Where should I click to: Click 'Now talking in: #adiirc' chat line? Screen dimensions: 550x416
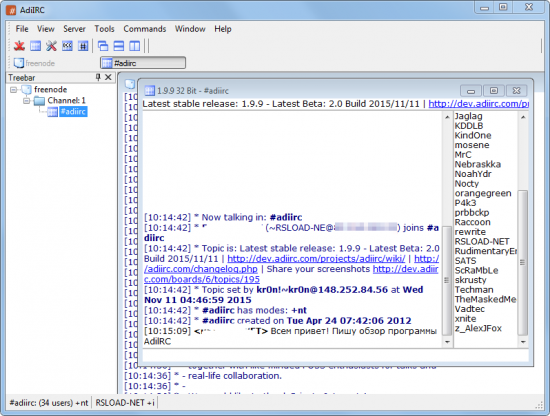point(223,217)
